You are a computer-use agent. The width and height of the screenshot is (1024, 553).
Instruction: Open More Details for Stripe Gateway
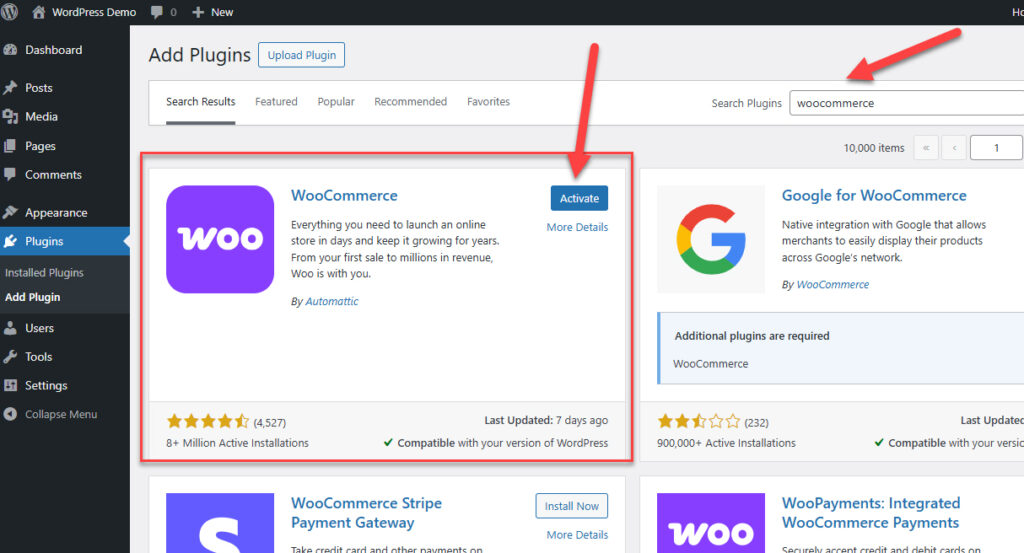[x=577, y=535]
